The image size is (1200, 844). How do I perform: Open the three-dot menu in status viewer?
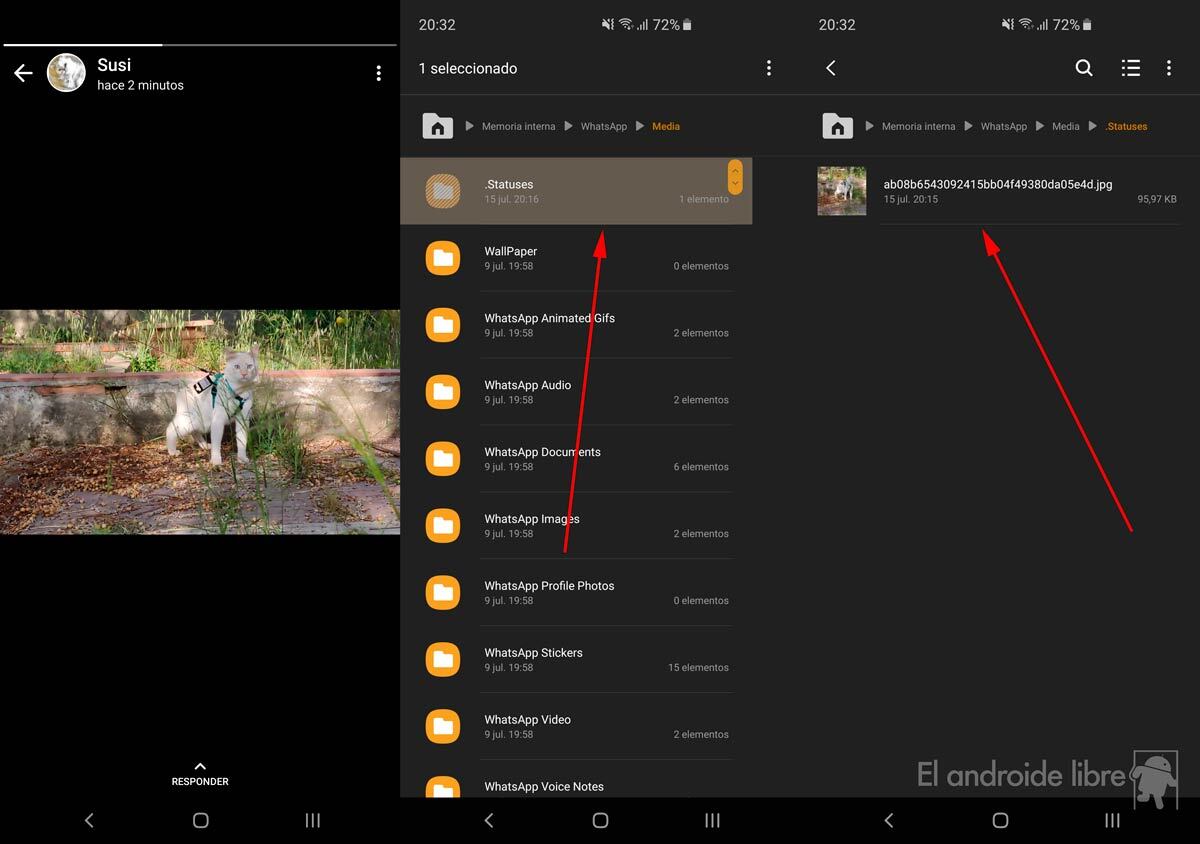coord(378,73)
